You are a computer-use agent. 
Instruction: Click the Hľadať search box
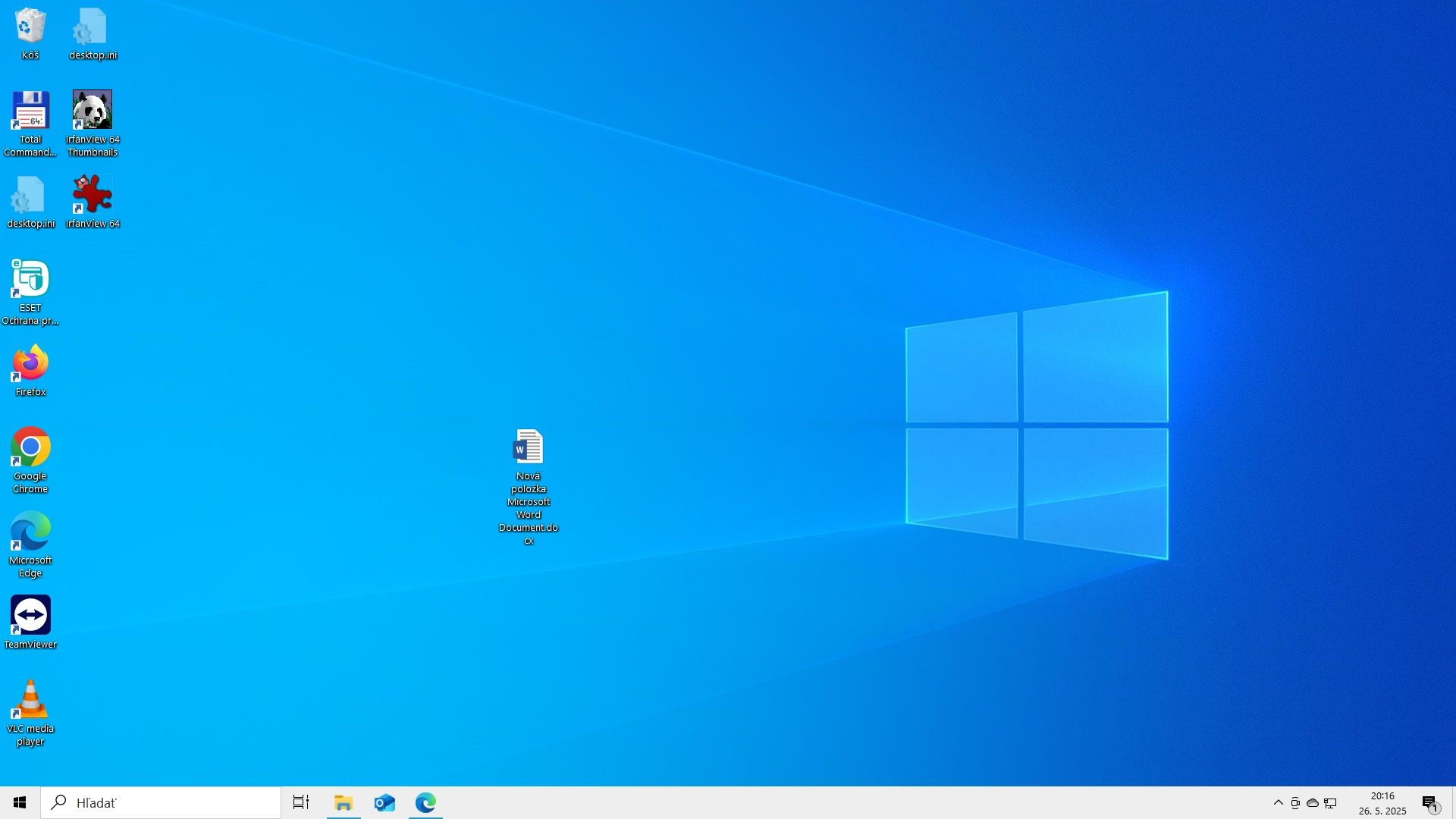(x=161, y=802)
